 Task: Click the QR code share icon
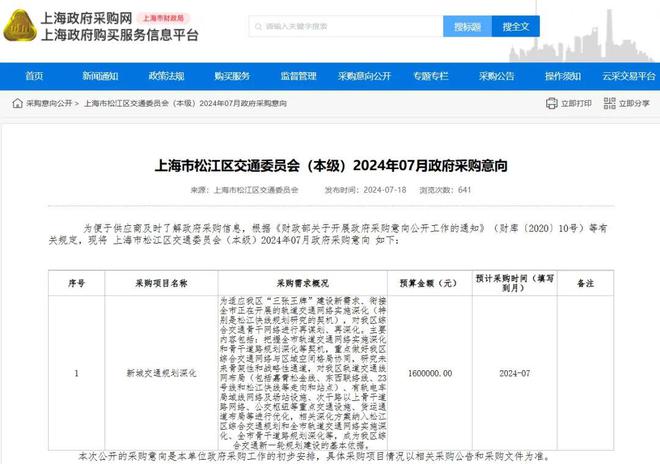click(x=609, y=103)
